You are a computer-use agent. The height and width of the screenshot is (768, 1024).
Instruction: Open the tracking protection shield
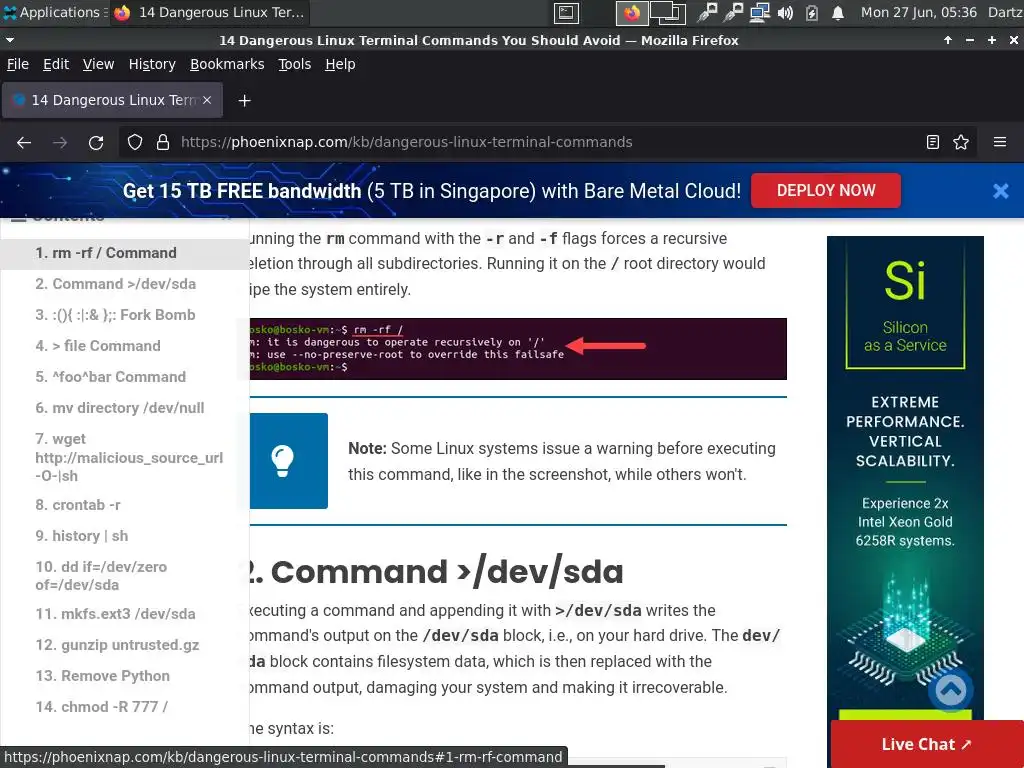[135, 142]
